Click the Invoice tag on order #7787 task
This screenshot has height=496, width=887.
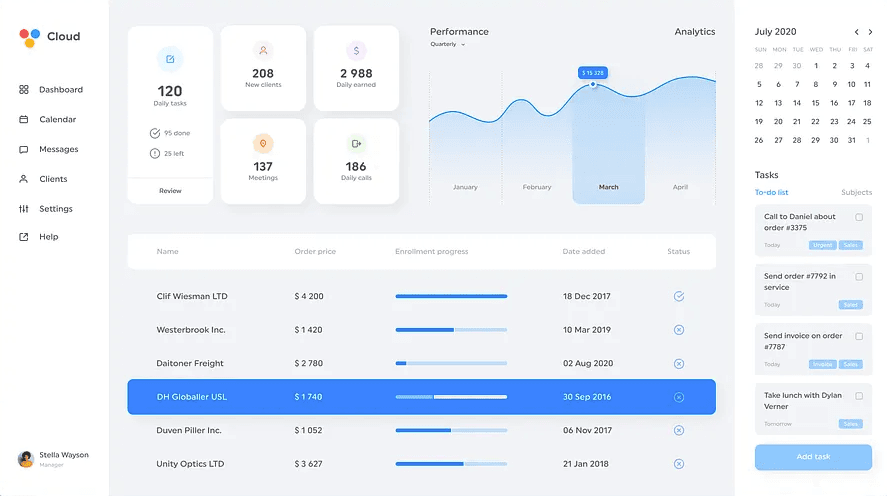coord(823,364)
